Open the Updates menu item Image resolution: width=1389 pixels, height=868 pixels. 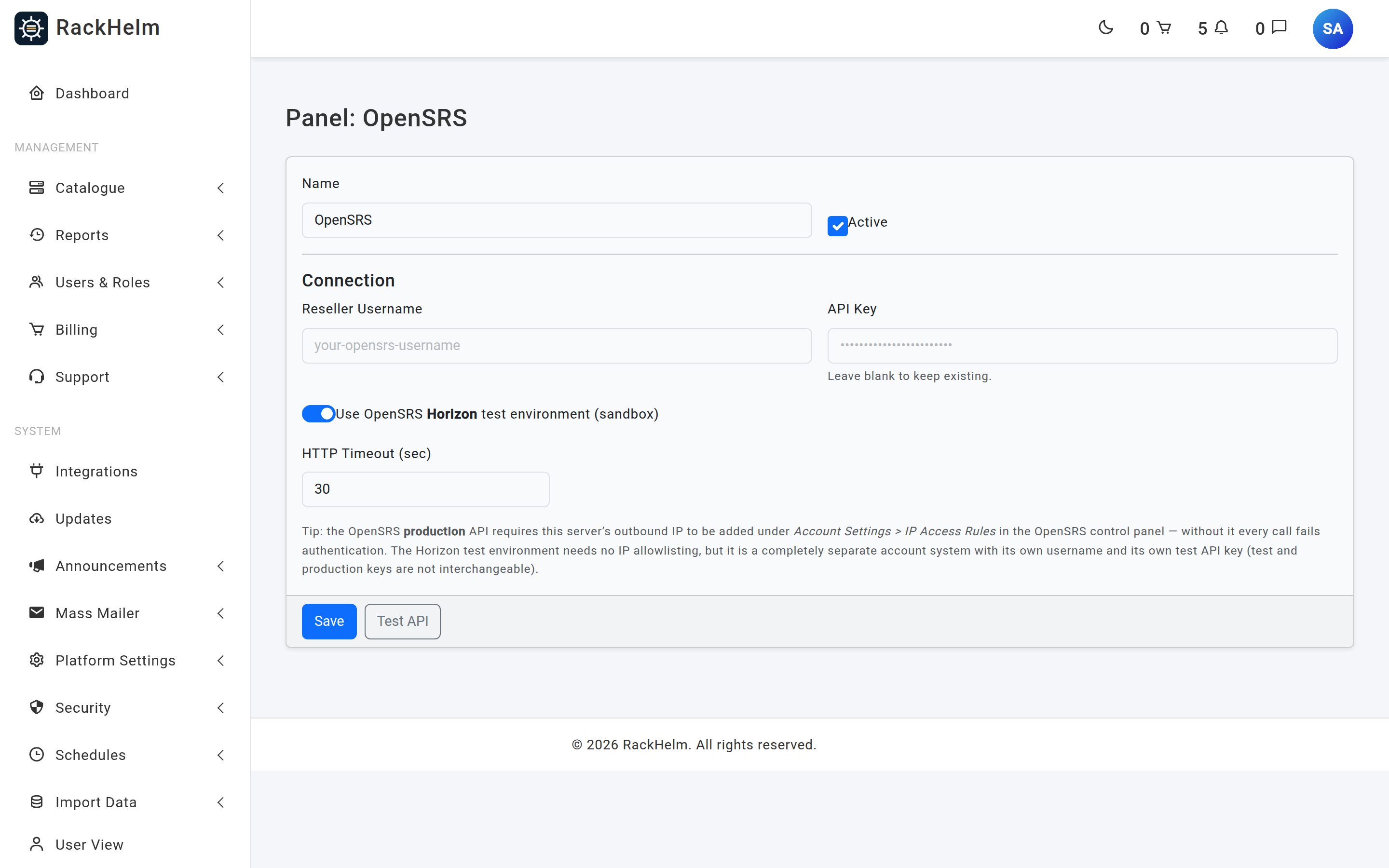(x=125, y=518)
